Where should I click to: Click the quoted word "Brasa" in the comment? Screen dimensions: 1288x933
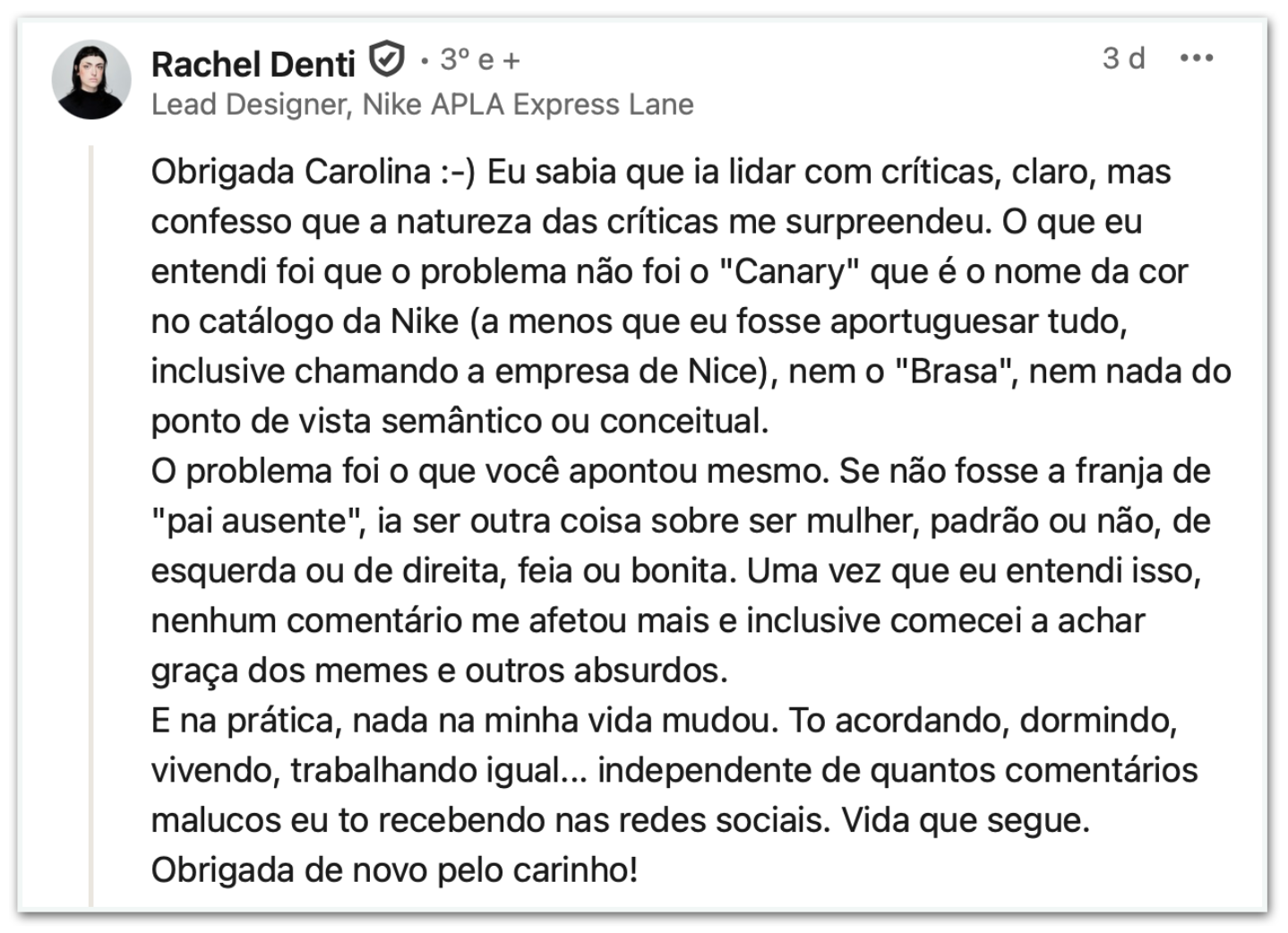click(x=954, y=371)
